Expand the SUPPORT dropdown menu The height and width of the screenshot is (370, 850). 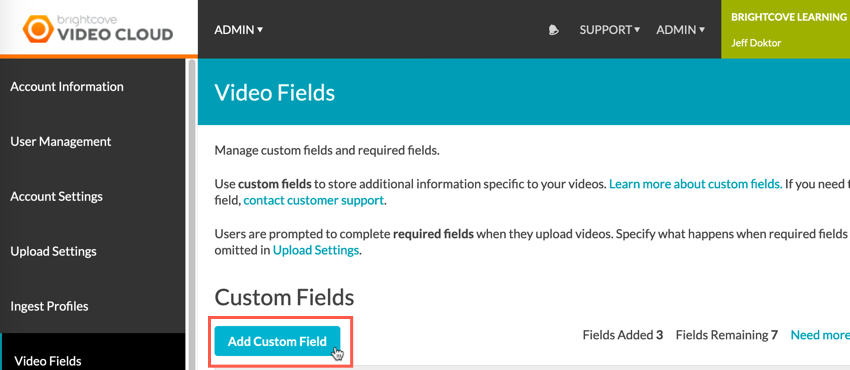[x=610, y=30]
